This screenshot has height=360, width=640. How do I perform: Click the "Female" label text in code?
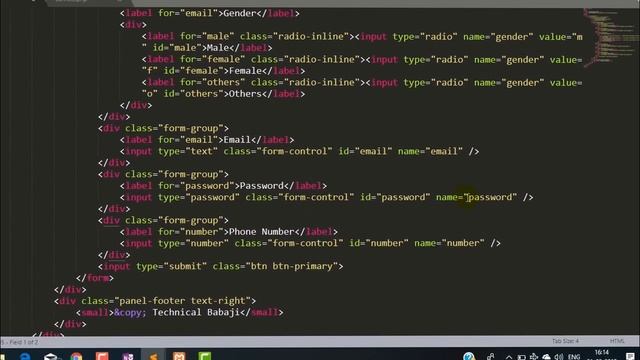pyautogui.click(x=245, y=71)
